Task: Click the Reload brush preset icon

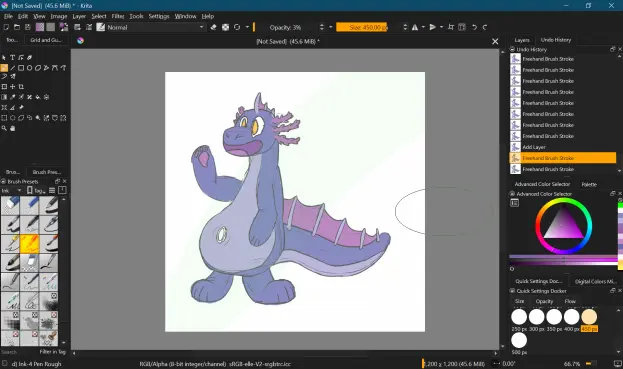Action: pos(237,27)
